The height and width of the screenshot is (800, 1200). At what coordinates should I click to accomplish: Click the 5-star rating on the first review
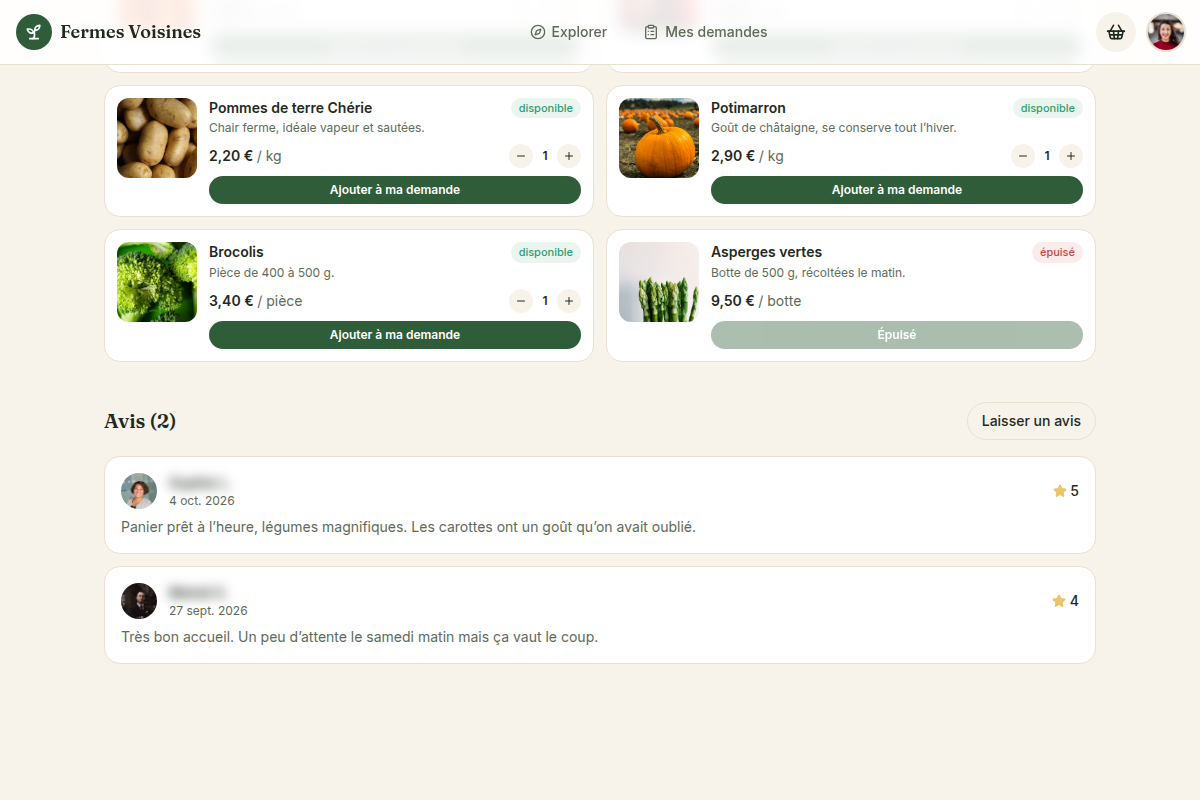1066,491
